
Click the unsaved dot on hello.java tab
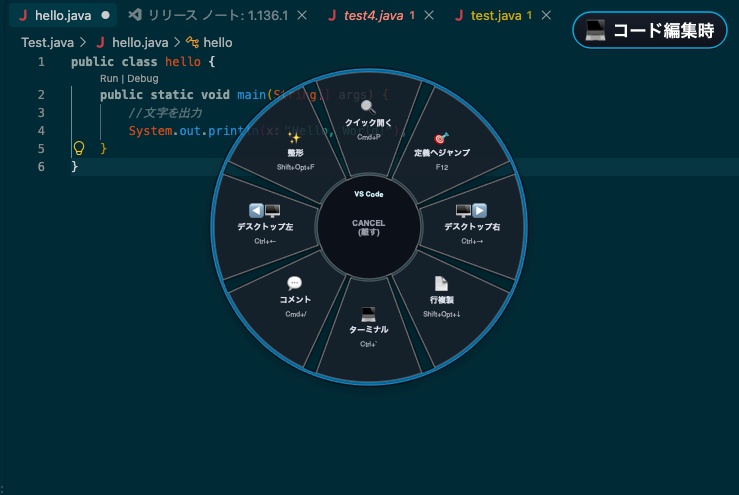pos(106,15)
